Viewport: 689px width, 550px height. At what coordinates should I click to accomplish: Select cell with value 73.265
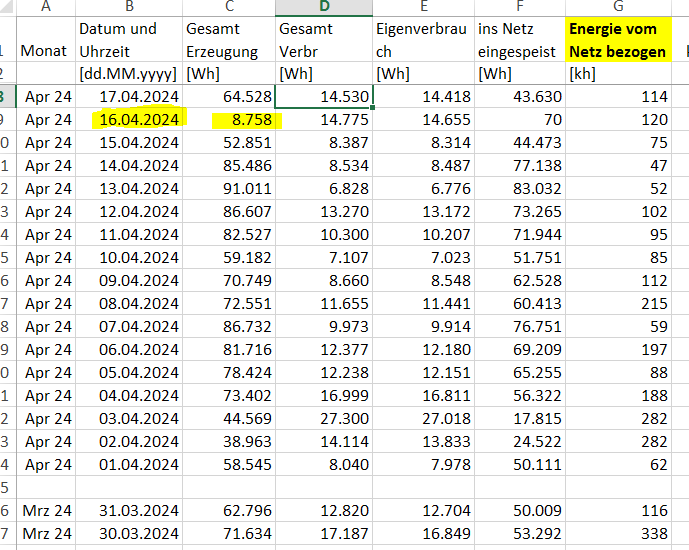point(520,212)
